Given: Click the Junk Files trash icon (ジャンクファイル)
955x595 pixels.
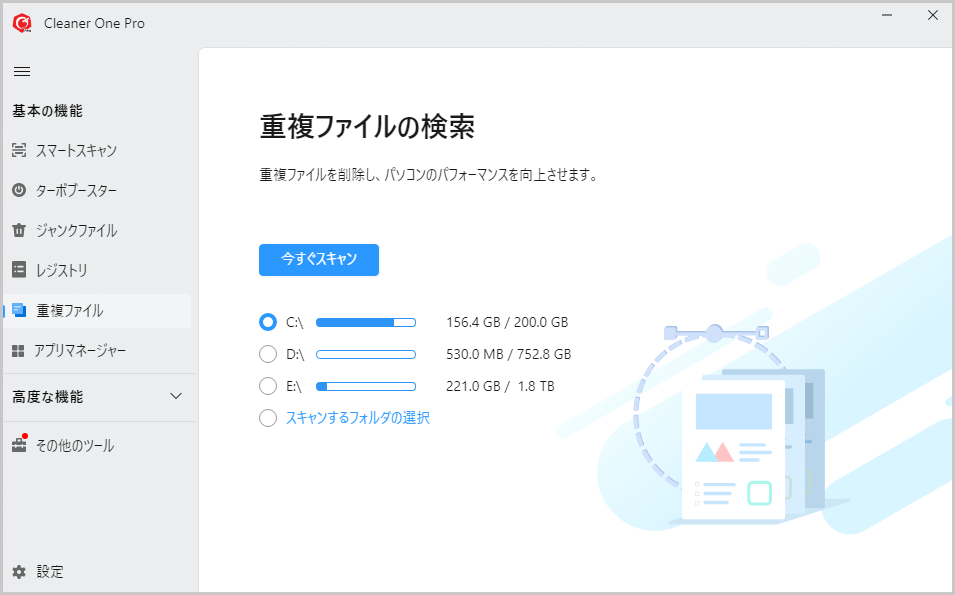Looking at the screenshot, I should pos(19,231).
